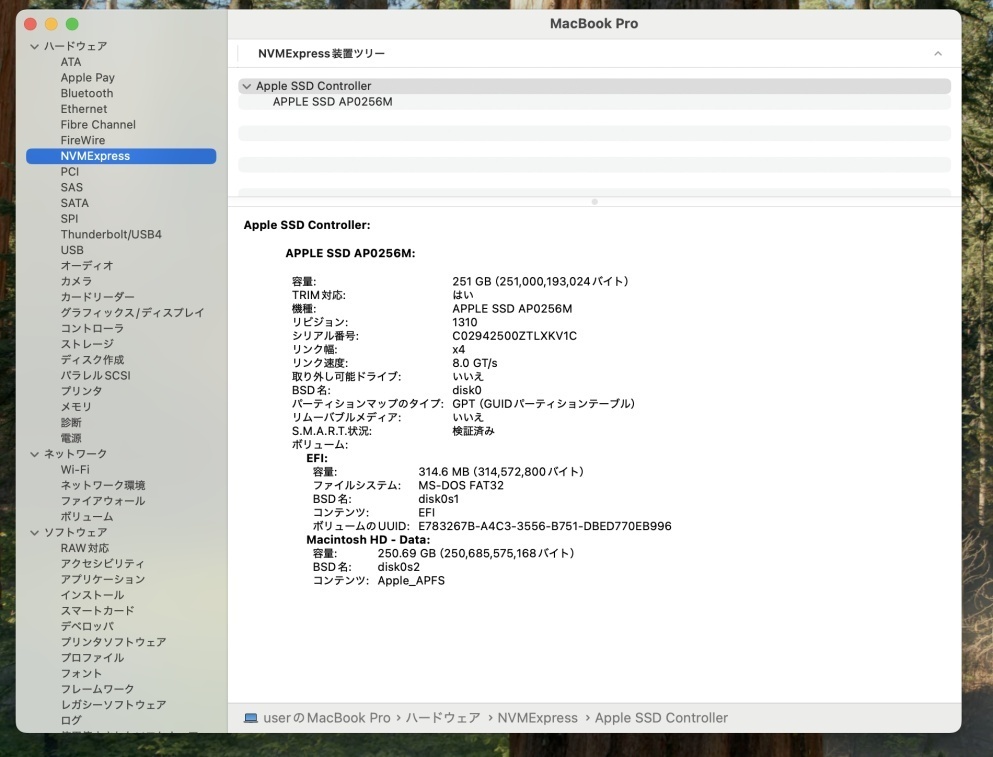The image size is (993, 757).
Task: Select Ethernet in the sidebar
Action: (84, 109)
